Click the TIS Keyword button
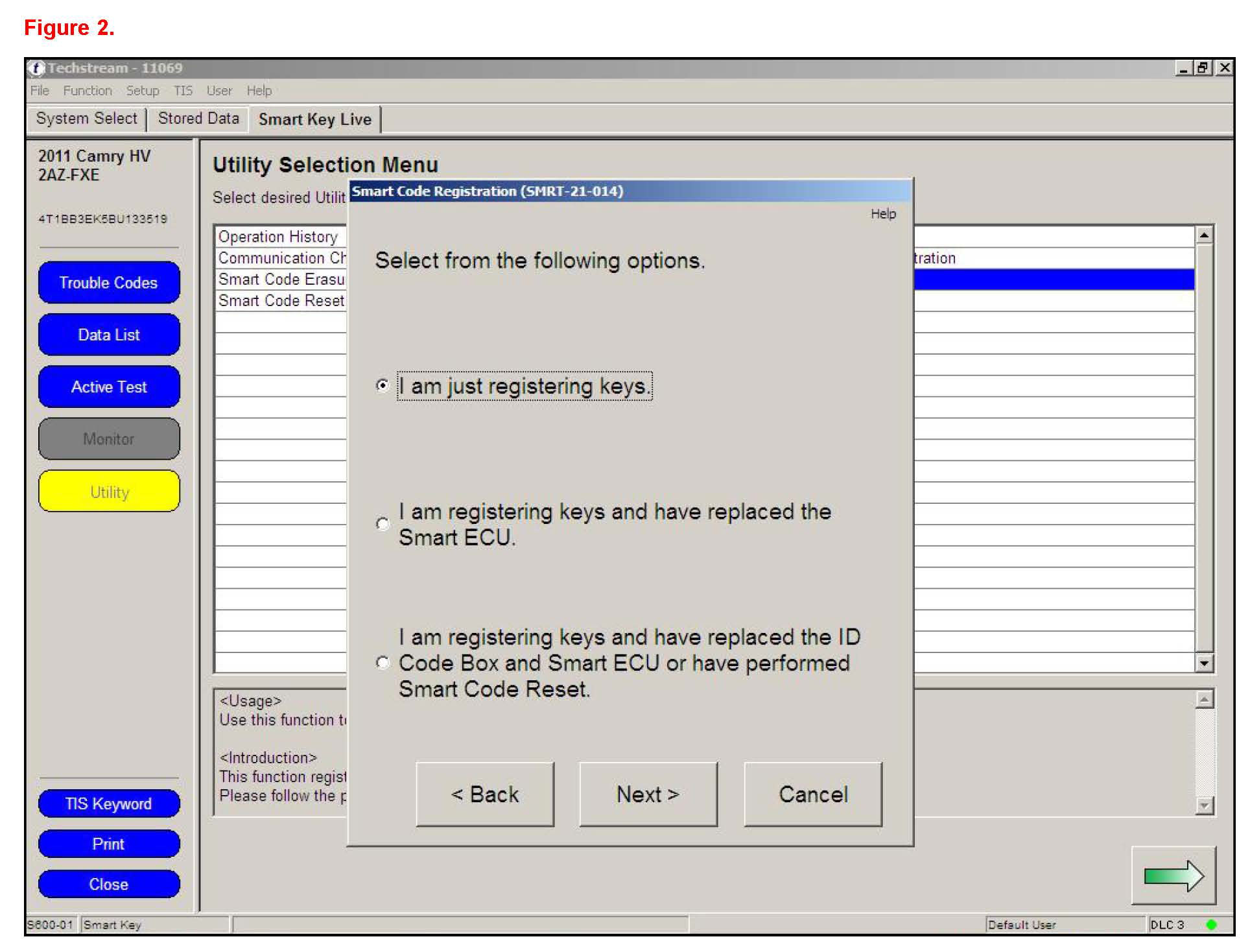The image size is (1250, 952). click(x=109, y=804)
